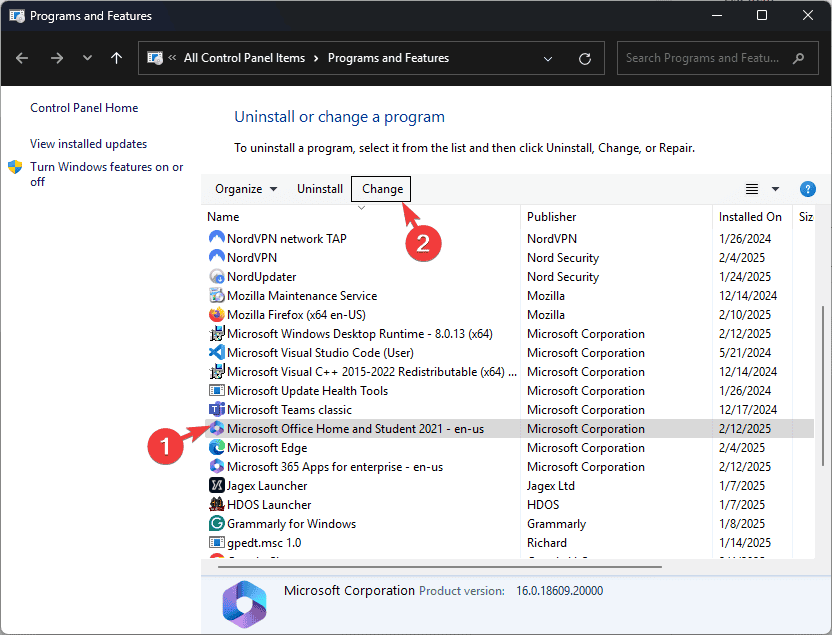
Task: Click All Control Panel Items breadcrumb
Action: (x=244, y=58)
